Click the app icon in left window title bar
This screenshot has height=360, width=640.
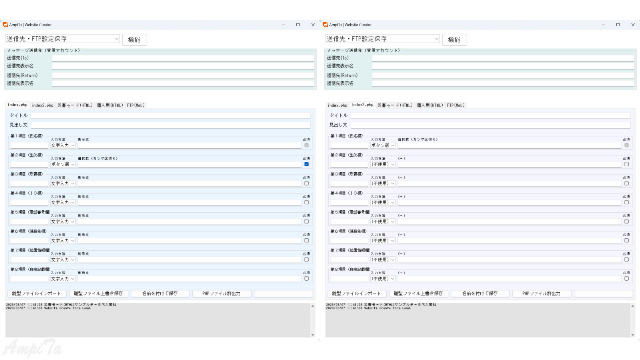coord(5,25)
